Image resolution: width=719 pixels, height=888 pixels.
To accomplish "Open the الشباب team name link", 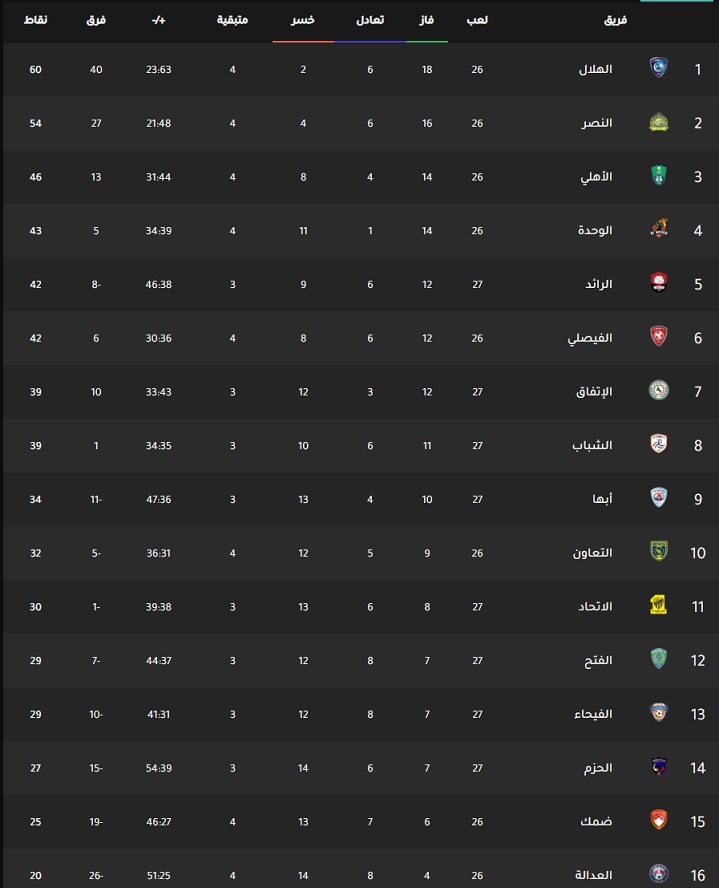I will pos(592,445).
